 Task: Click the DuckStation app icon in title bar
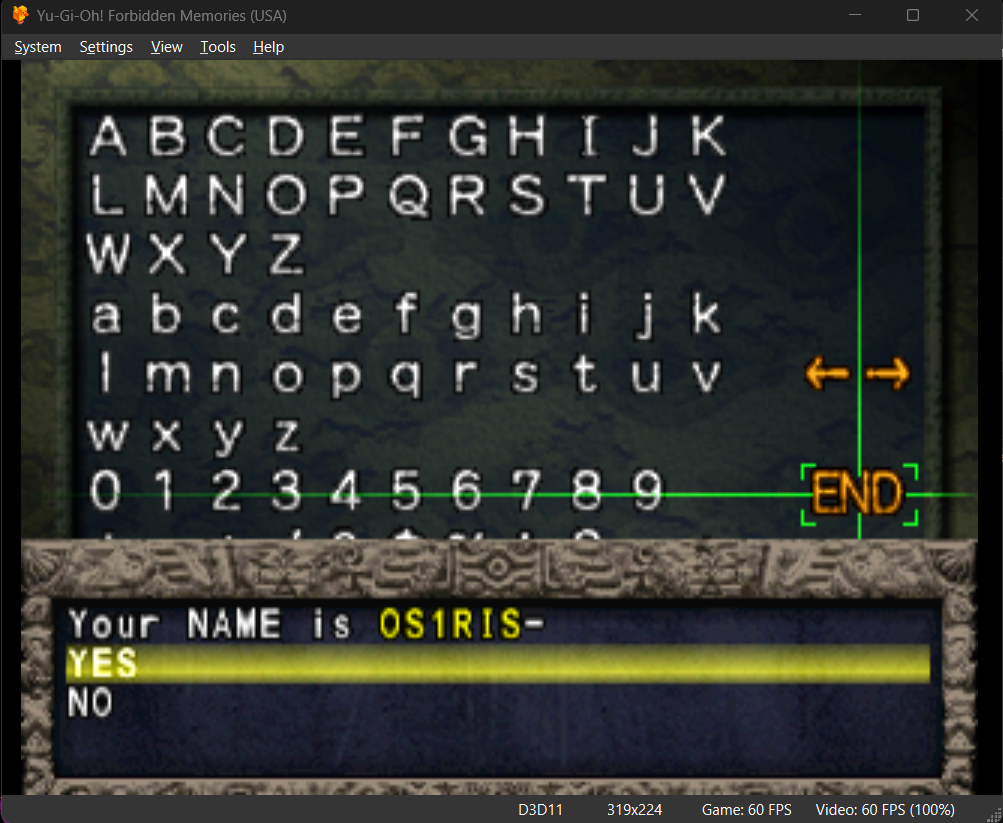(20, 15)
